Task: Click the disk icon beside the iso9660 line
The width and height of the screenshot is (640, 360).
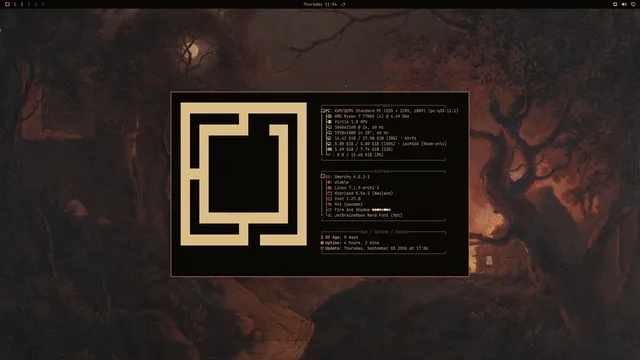Action: coord(329,144)
